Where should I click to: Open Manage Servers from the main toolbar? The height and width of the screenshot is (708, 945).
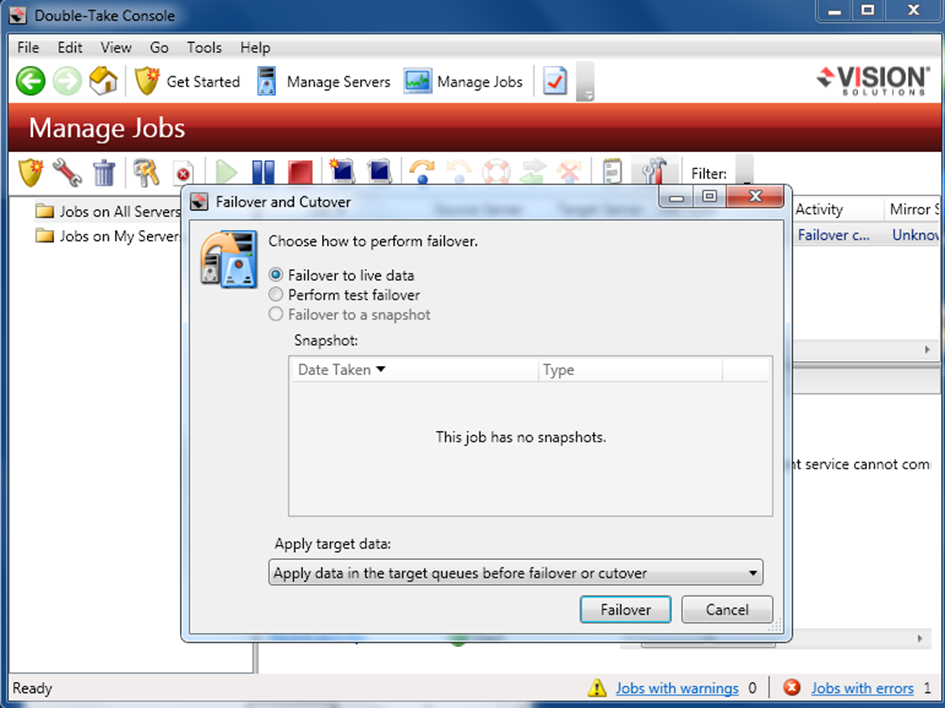coord(324,81)
